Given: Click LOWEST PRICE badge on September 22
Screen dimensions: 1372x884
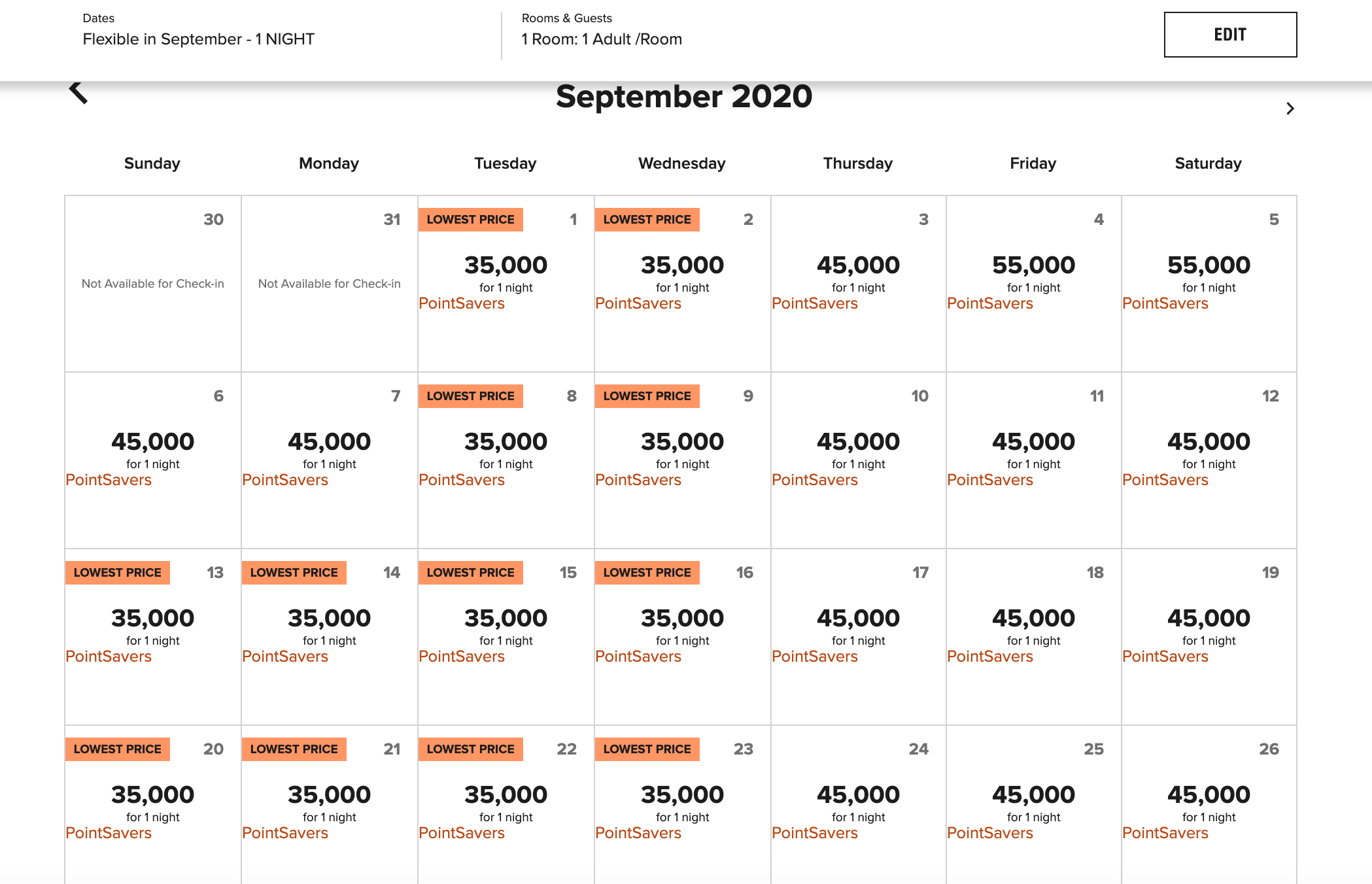Looking at the screenshot, I should [471, 749].
